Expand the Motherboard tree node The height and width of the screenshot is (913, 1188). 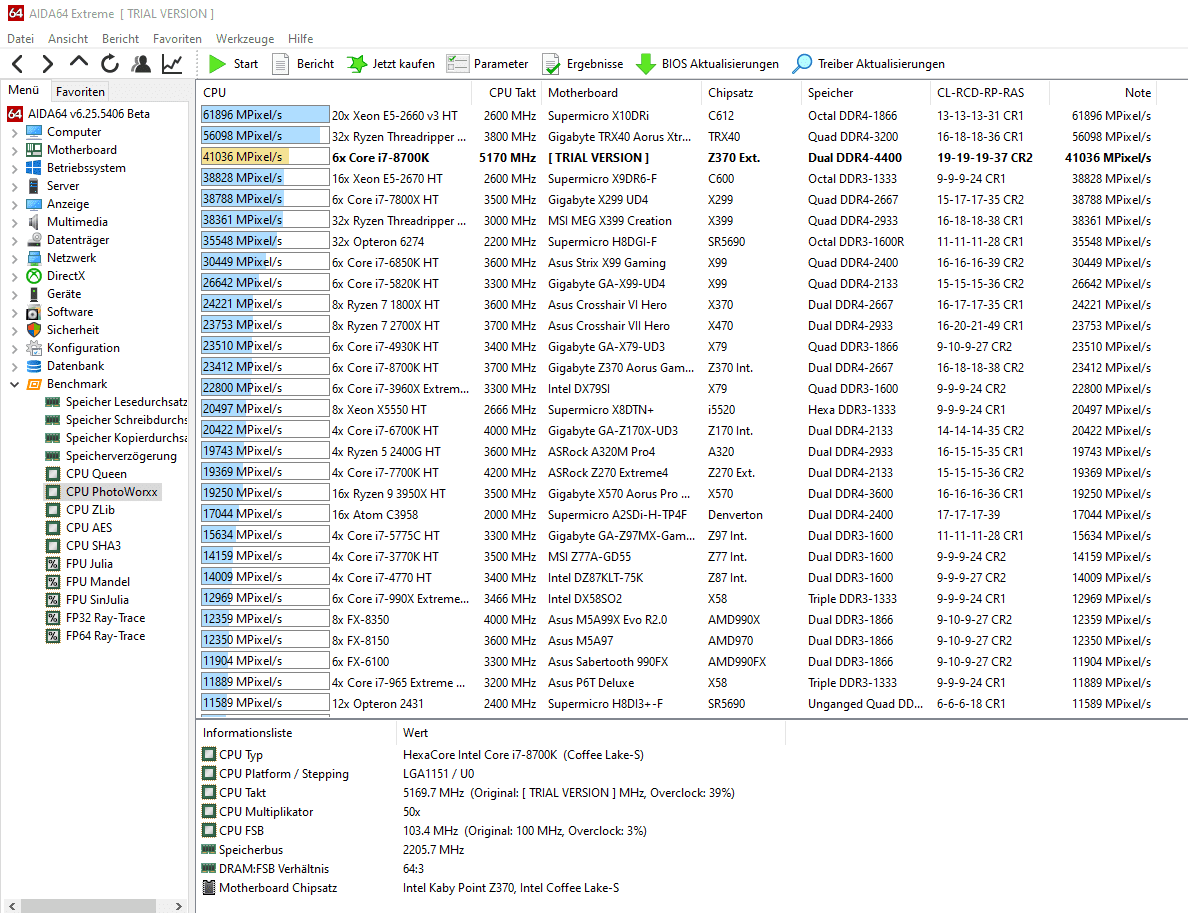click(x=14, y=150)
